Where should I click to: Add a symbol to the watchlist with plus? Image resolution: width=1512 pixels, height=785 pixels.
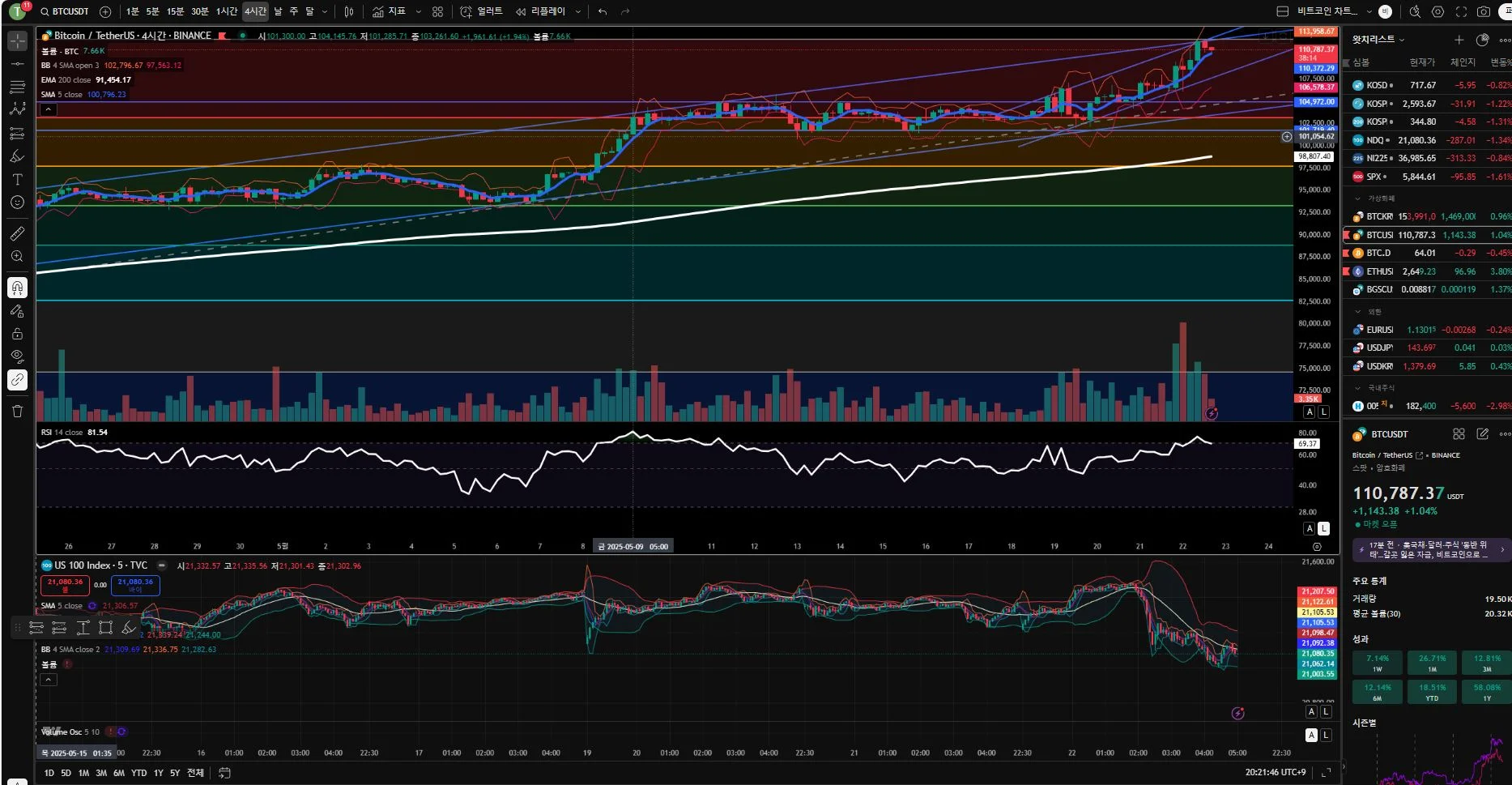coord(1459,40)
